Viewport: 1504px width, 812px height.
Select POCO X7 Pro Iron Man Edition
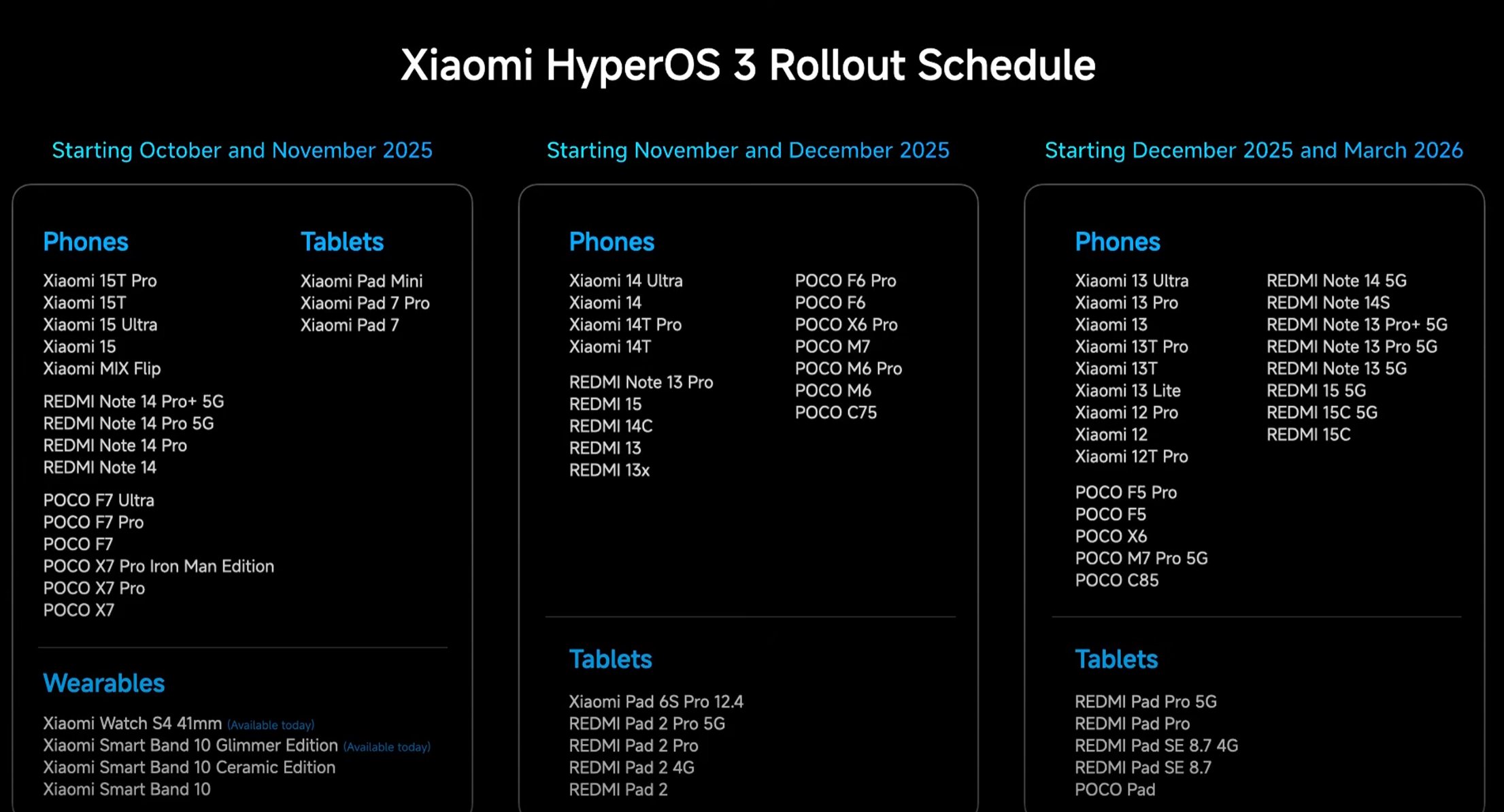click(x=158, y=566)
